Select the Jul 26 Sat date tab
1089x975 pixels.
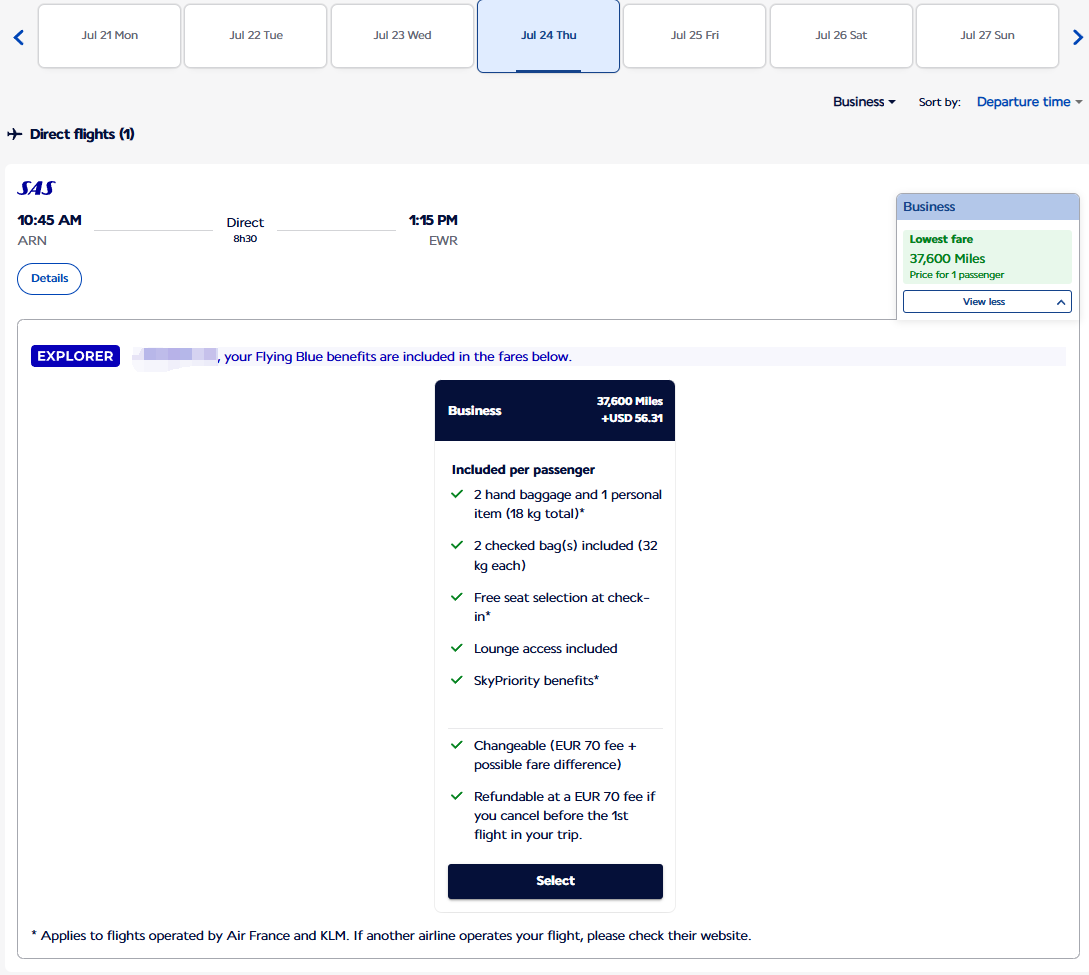pyautogui.click(x=841, y=35)
